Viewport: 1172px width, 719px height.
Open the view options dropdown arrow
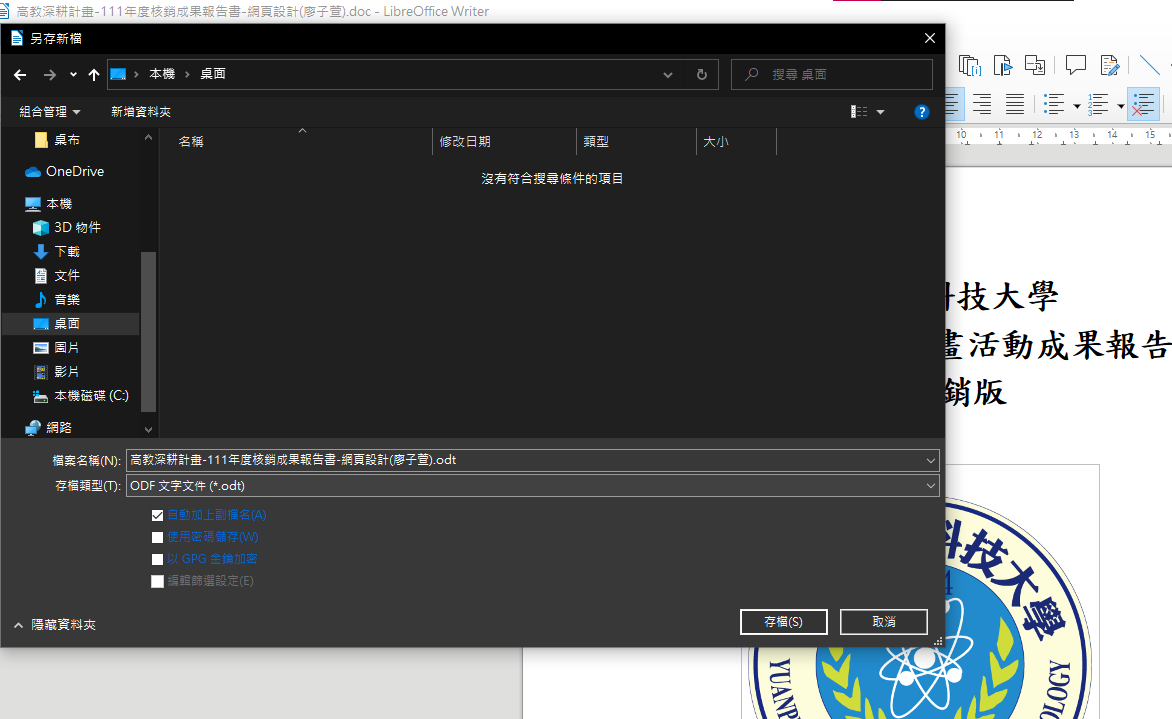point(880,112)
